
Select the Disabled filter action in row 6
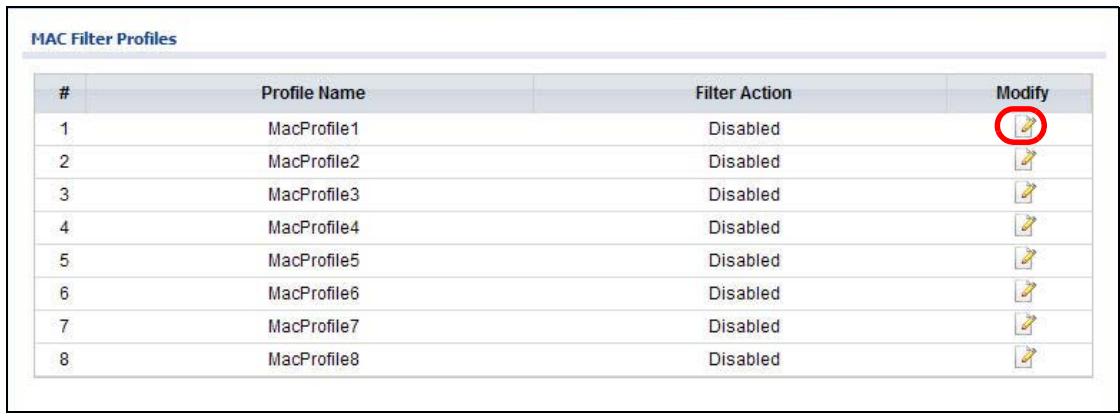744,293
